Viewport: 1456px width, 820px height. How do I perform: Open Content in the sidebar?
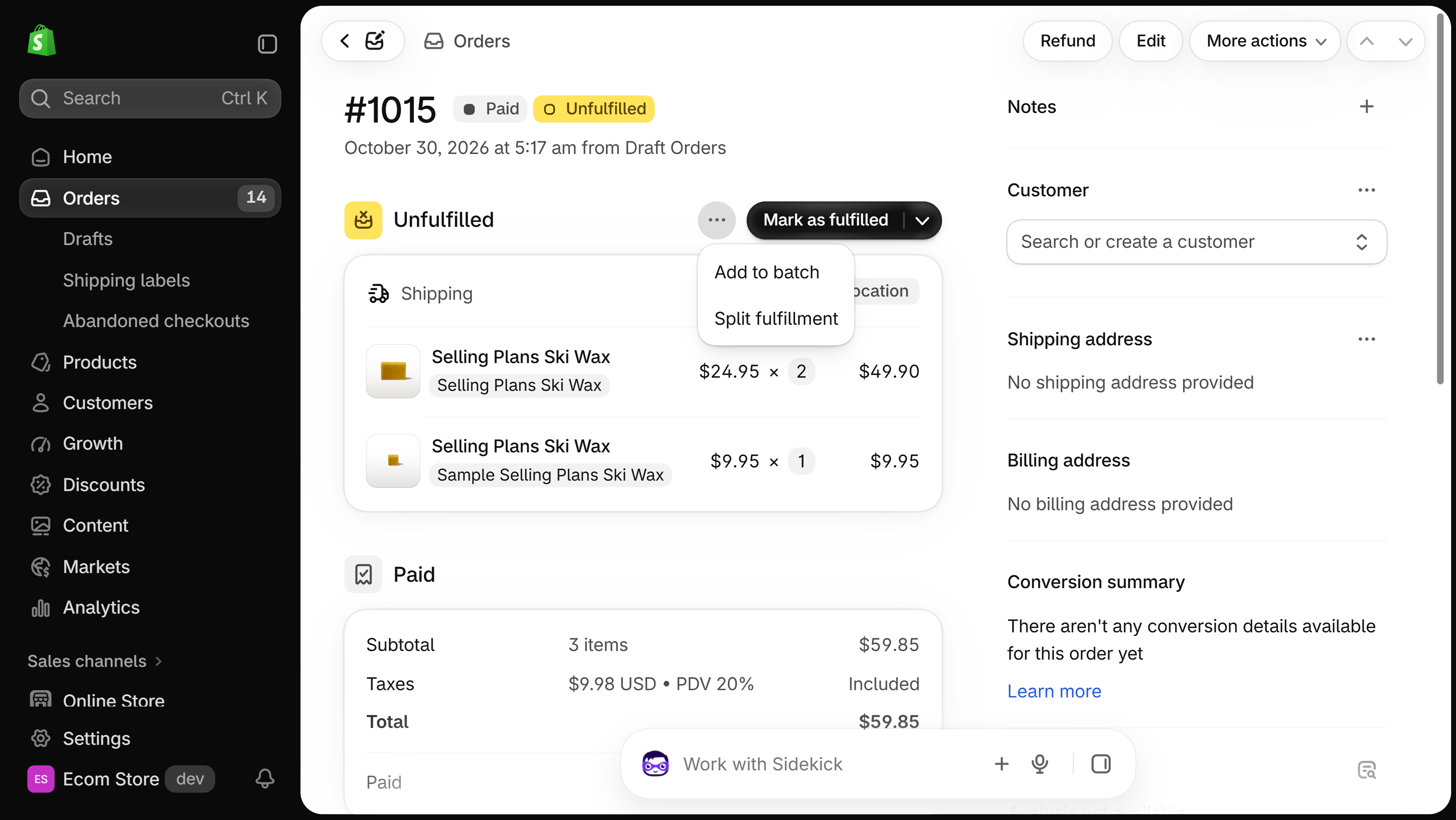pyautogui.click(x=150, y=526)
